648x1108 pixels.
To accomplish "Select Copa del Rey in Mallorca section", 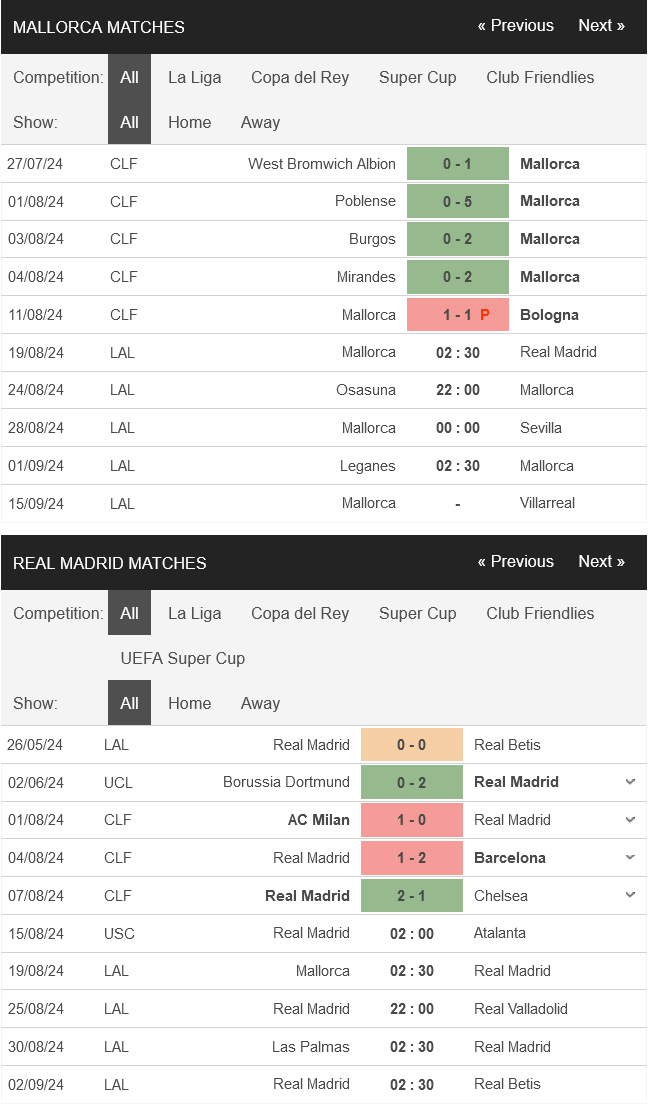I will (300, 78).
